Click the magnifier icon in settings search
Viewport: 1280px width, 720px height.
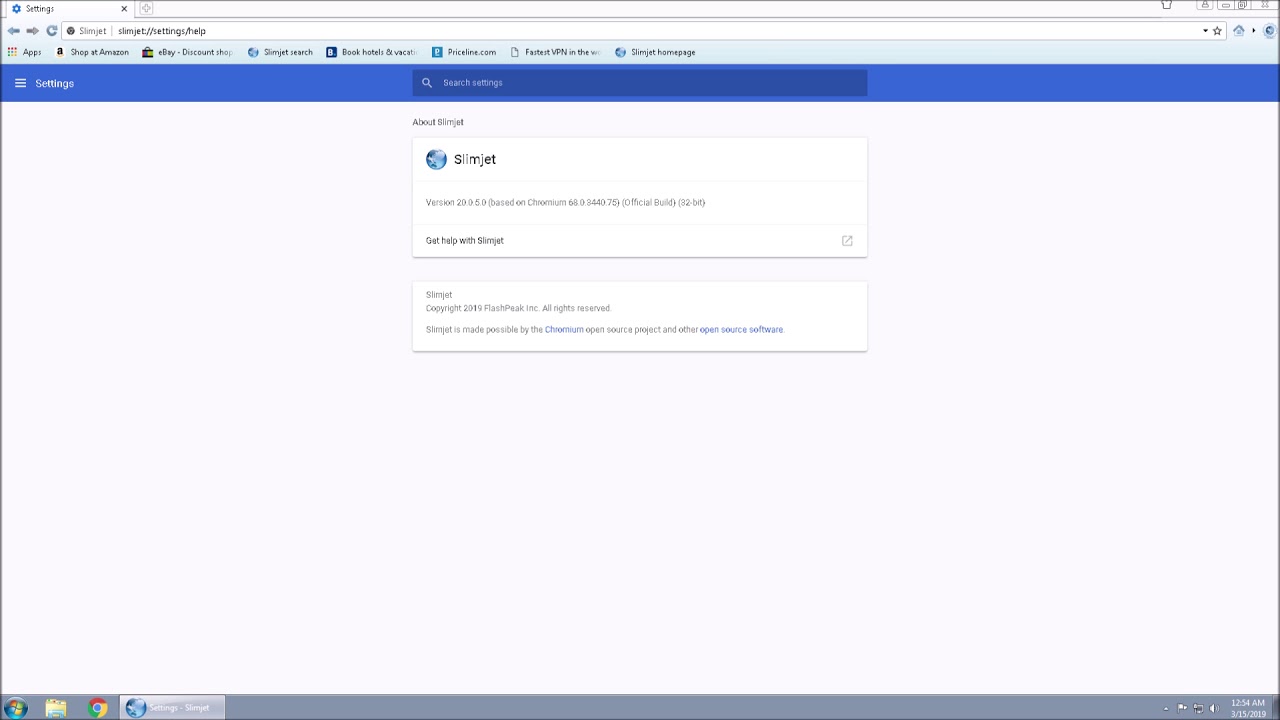tap(427, 83)
